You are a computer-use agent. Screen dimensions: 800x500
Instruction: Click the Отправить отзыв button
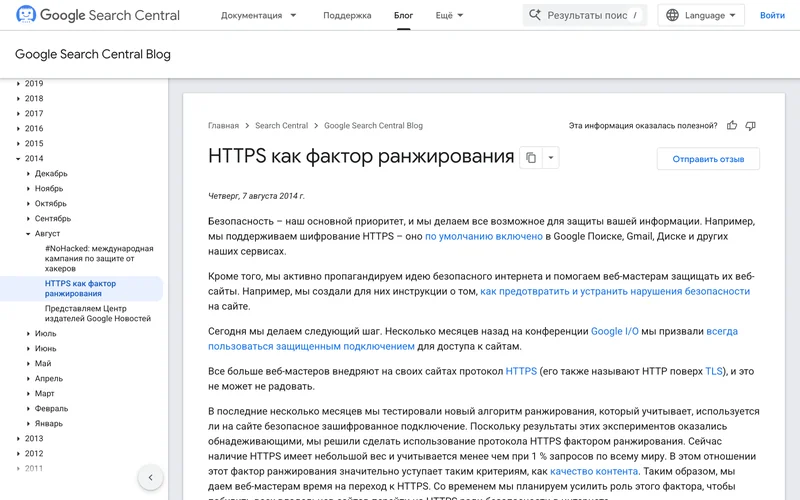coord(708,159)
